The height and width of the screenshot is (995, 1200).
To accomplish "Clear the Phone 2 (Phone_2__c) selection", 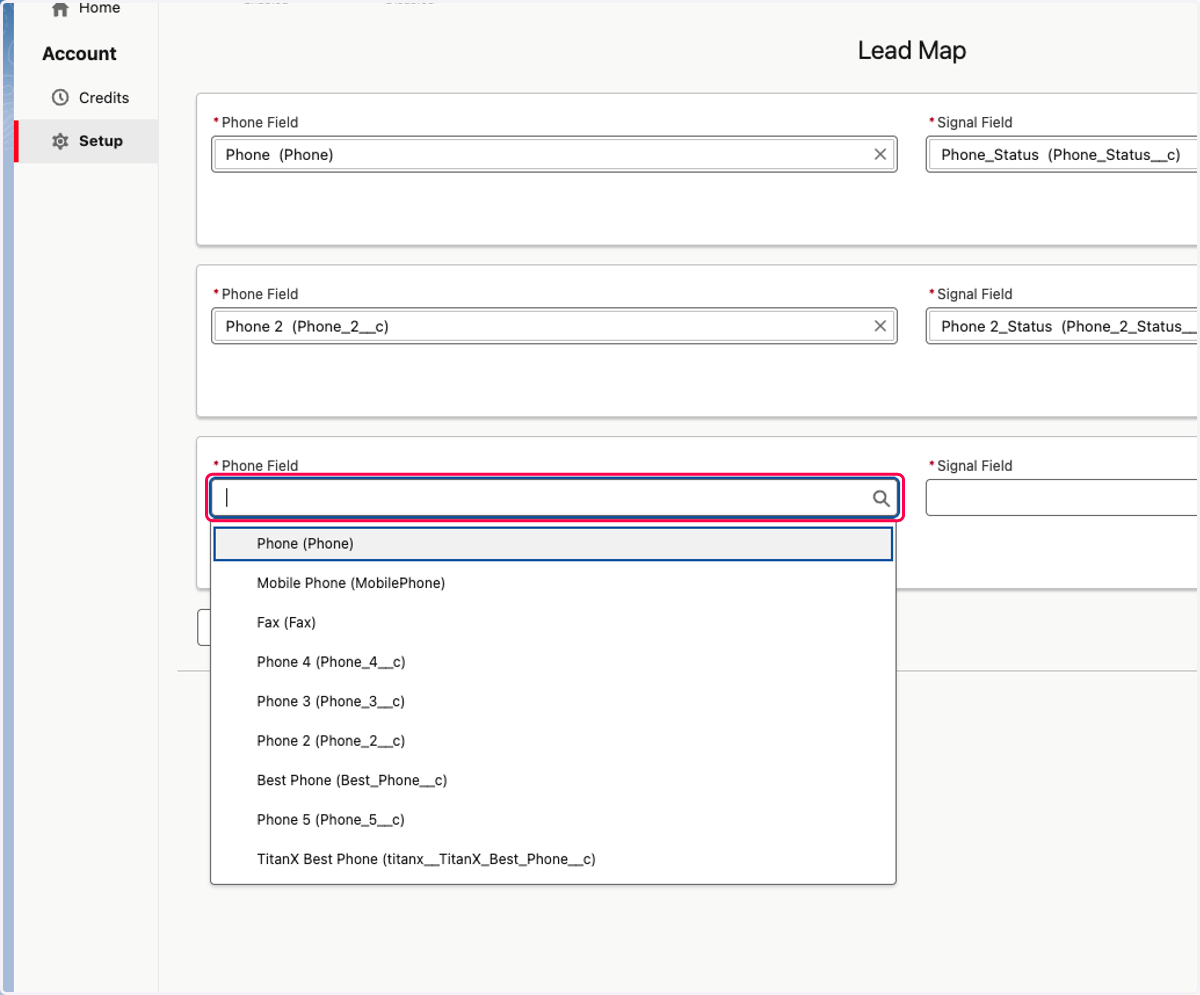I will (x=880, y=326).
